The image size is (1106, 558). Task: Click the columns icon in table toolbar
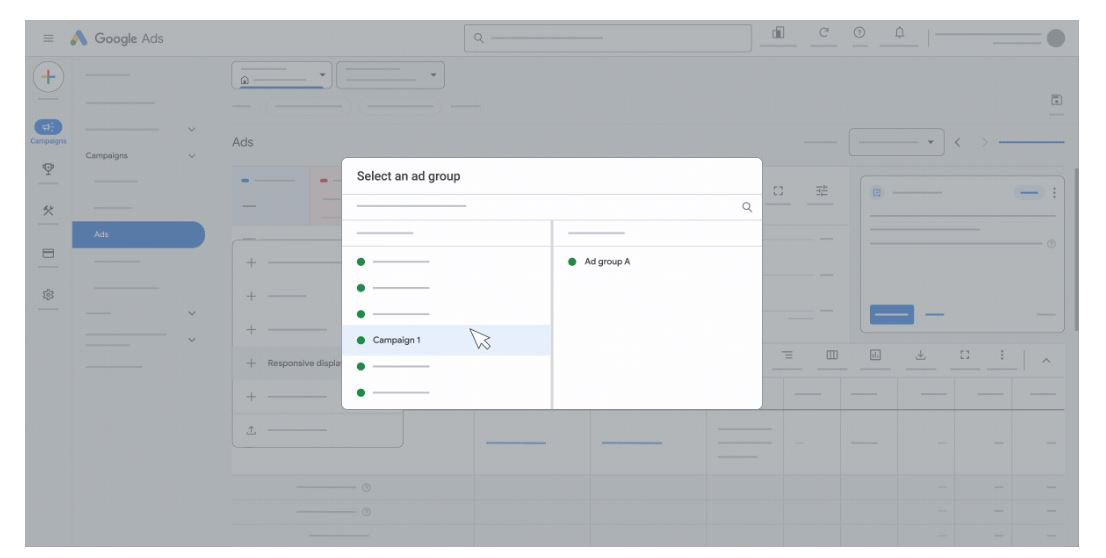[832, 355]
